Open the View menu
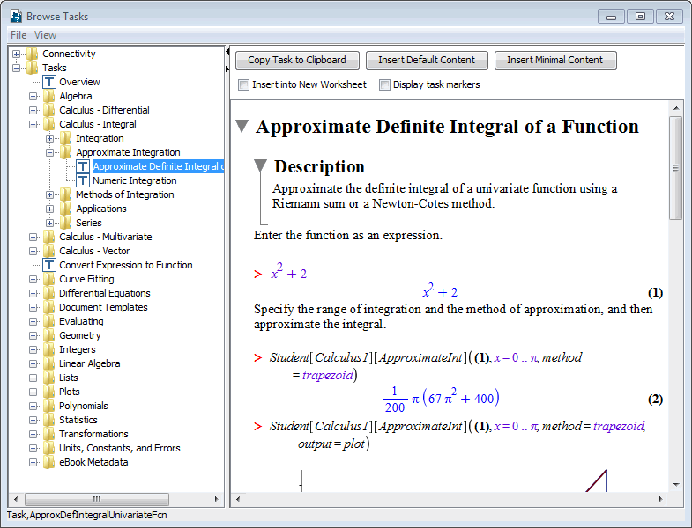692x528 pixels. [x=45, y=35]
